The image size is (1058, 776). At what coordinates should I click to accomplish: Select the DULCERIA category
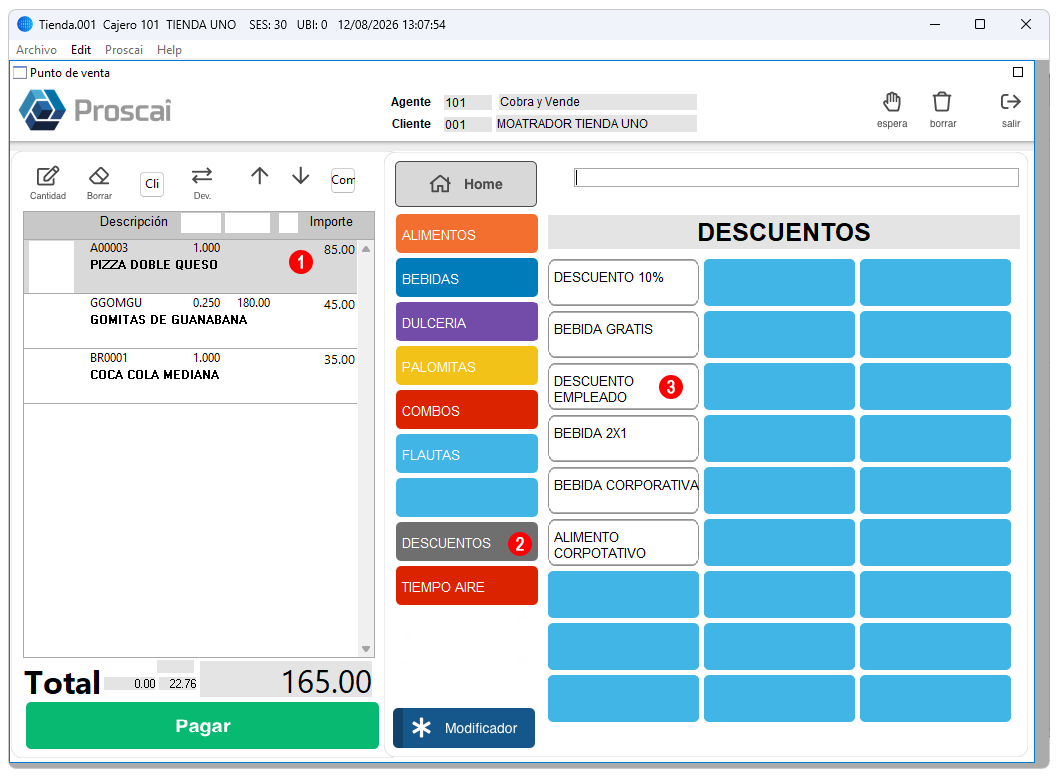point(466,322)
